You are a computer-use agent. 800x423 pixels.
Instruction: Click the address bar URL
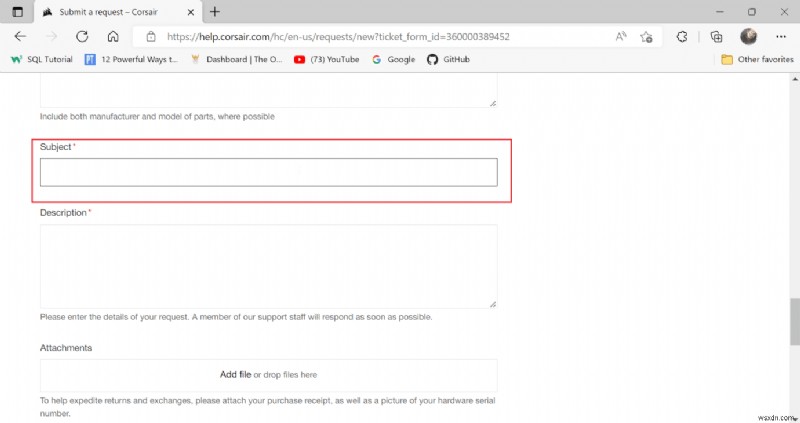[338, 37]
